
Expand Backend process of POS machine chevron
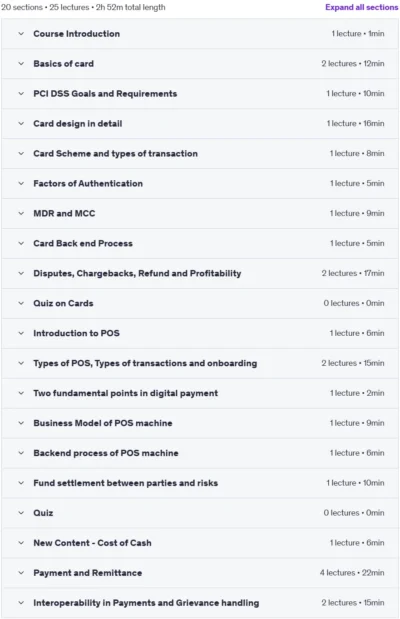(x=21, y=453)
